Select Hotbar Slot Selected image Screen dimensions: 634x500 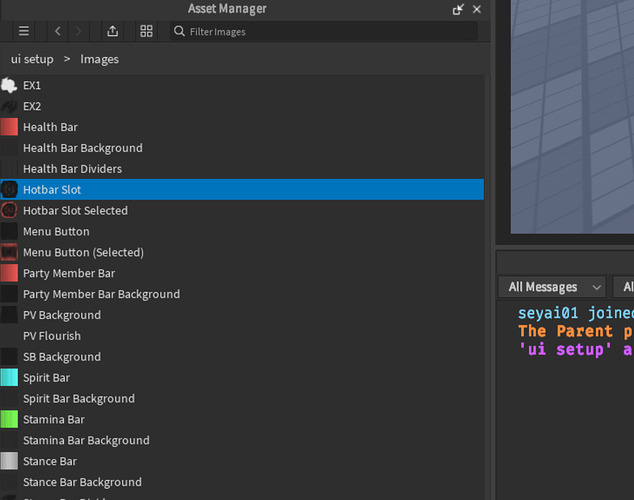[x=75, y=211]
